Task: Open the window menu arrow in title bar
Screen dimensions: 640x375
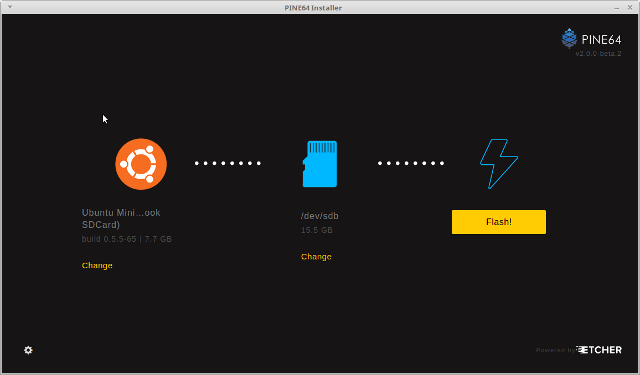Action: (10, 7)
